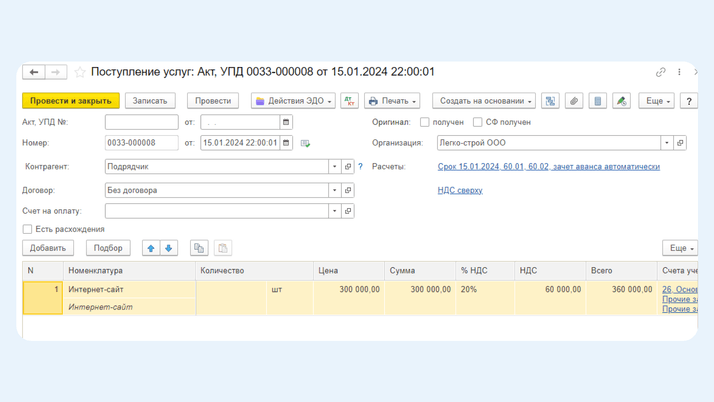Click the Акт, УПД № input field
The image size is (714, 402).
coord(142,122)
